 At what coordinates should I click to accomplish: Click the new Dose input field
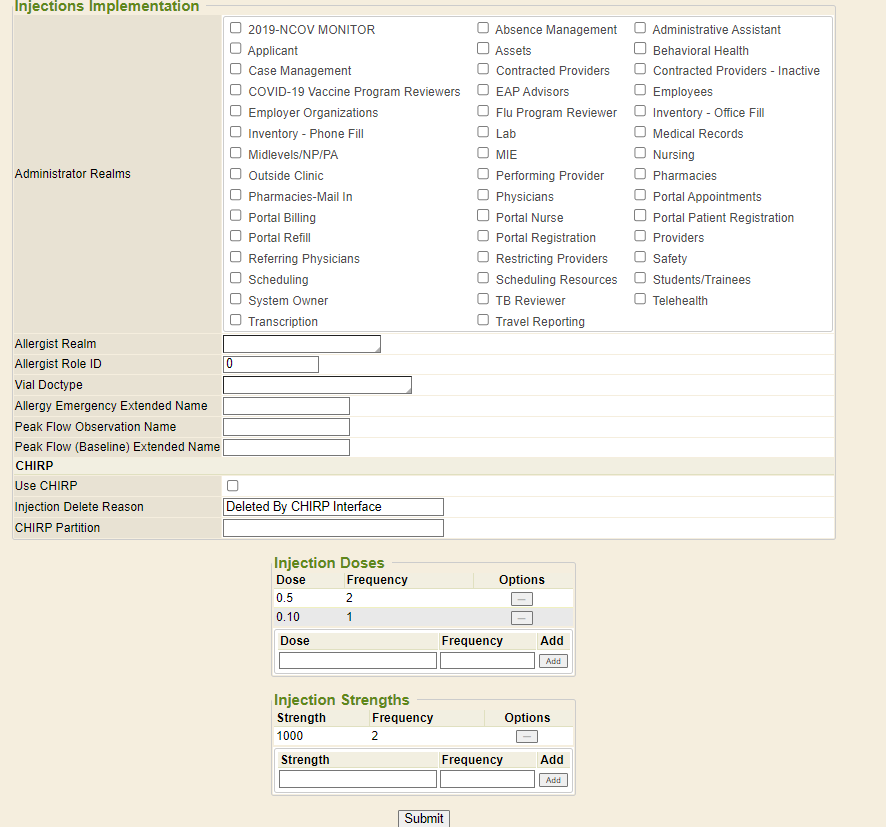tap(357, 661)
